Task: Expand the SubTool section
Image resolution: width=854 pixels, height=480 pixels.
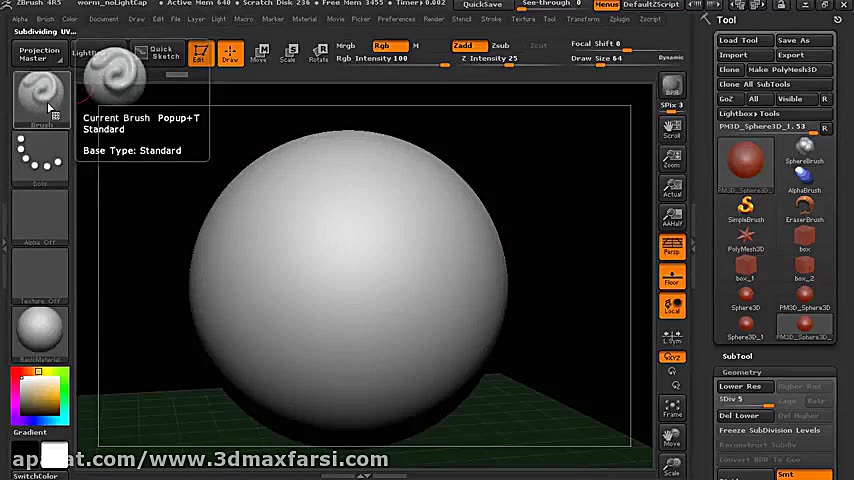Action: [x=737, y=356]
